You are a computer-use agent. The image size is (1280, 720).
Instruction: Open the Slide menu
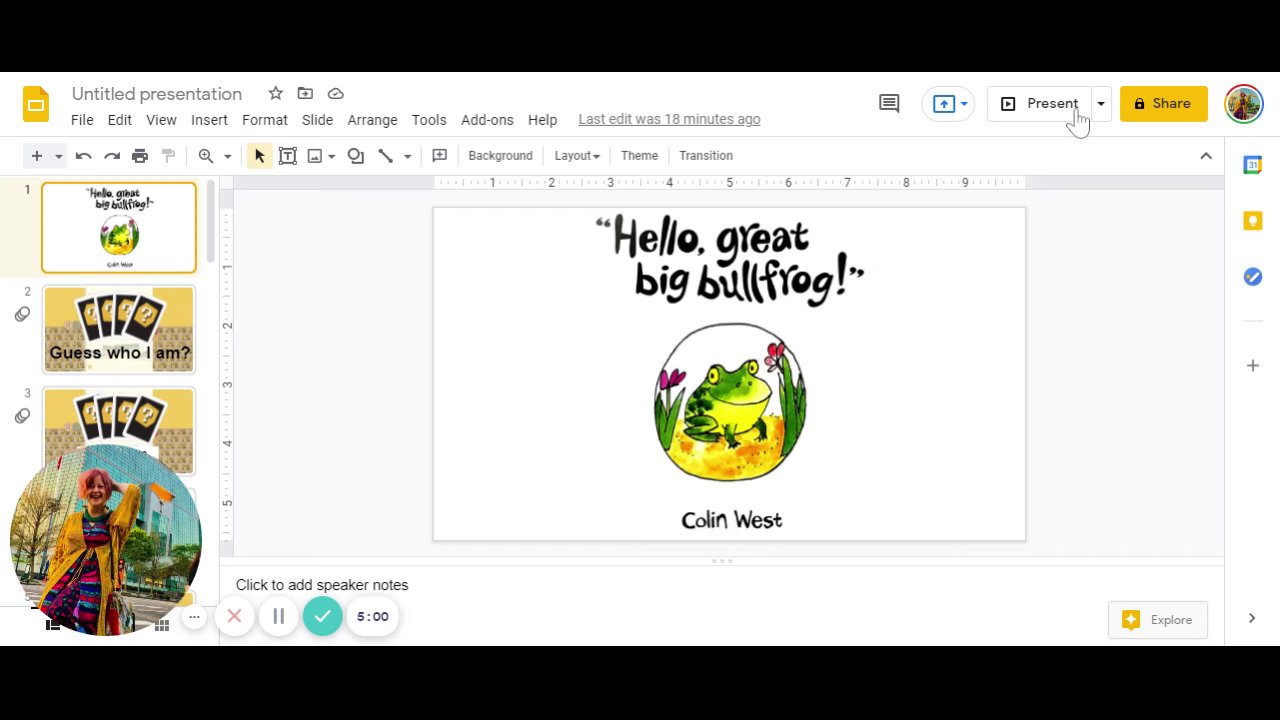pos(317,119)
